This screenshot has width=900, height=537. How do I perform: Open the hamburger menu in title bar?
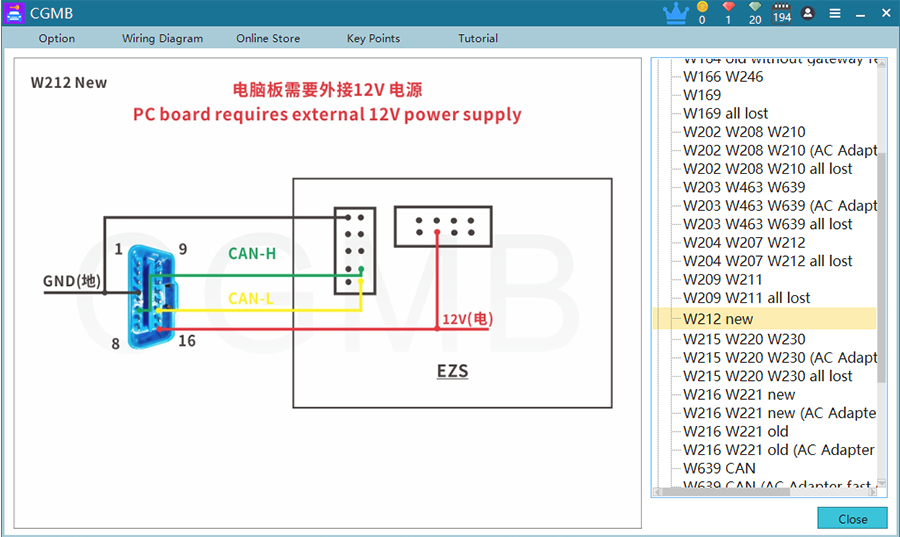point(835,13)
